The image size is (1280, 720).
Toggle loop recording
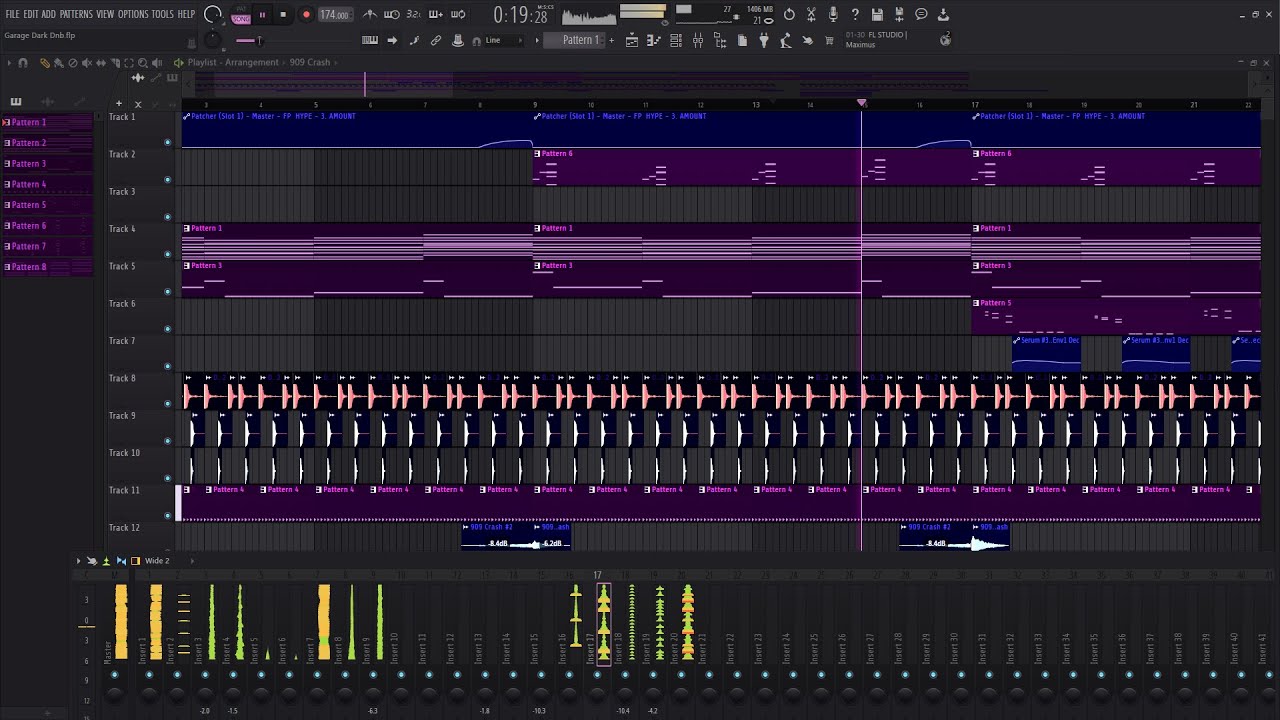pos(458,14)
